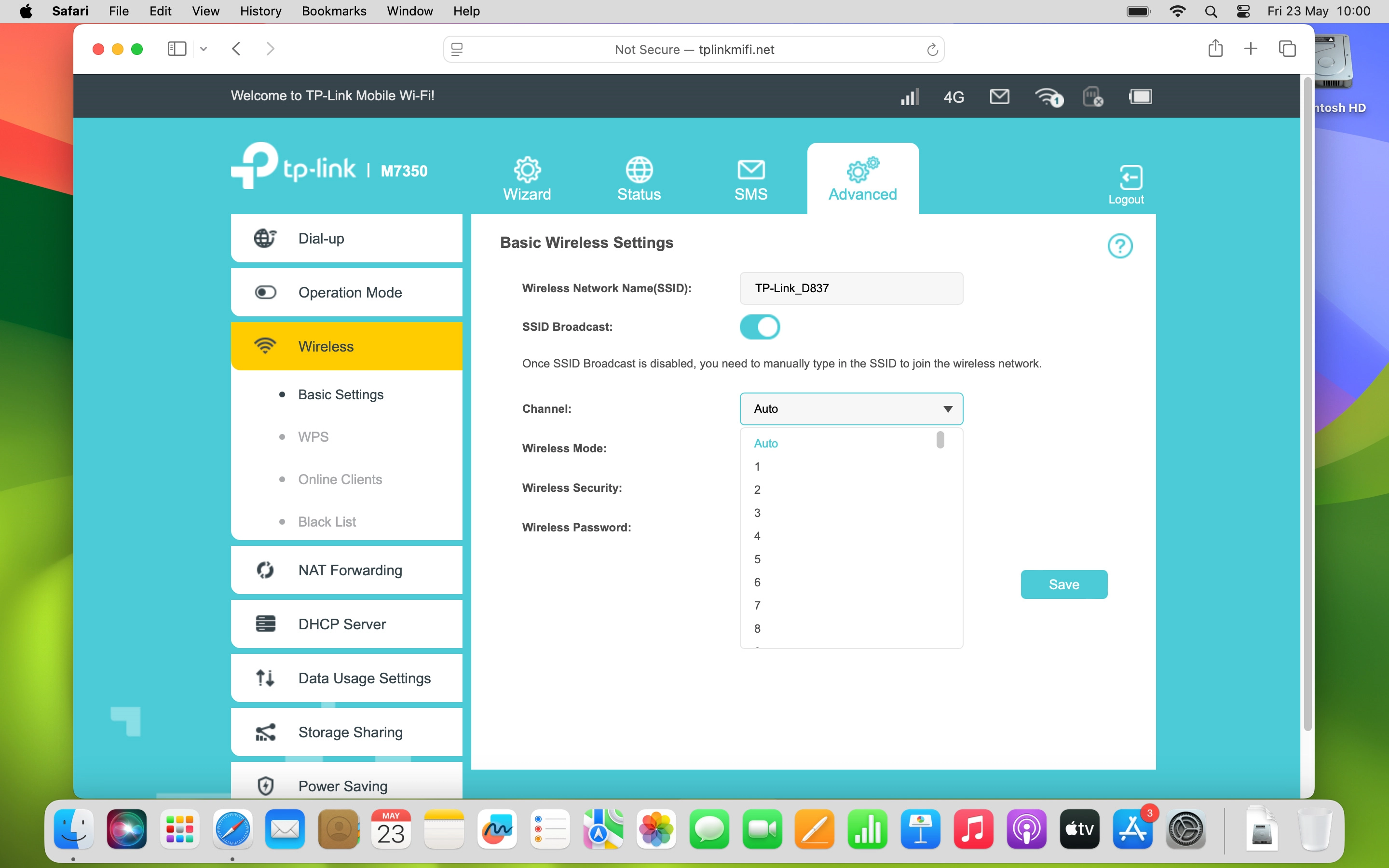
Task: Open the Online Clients submenu link
Action: 340,479
